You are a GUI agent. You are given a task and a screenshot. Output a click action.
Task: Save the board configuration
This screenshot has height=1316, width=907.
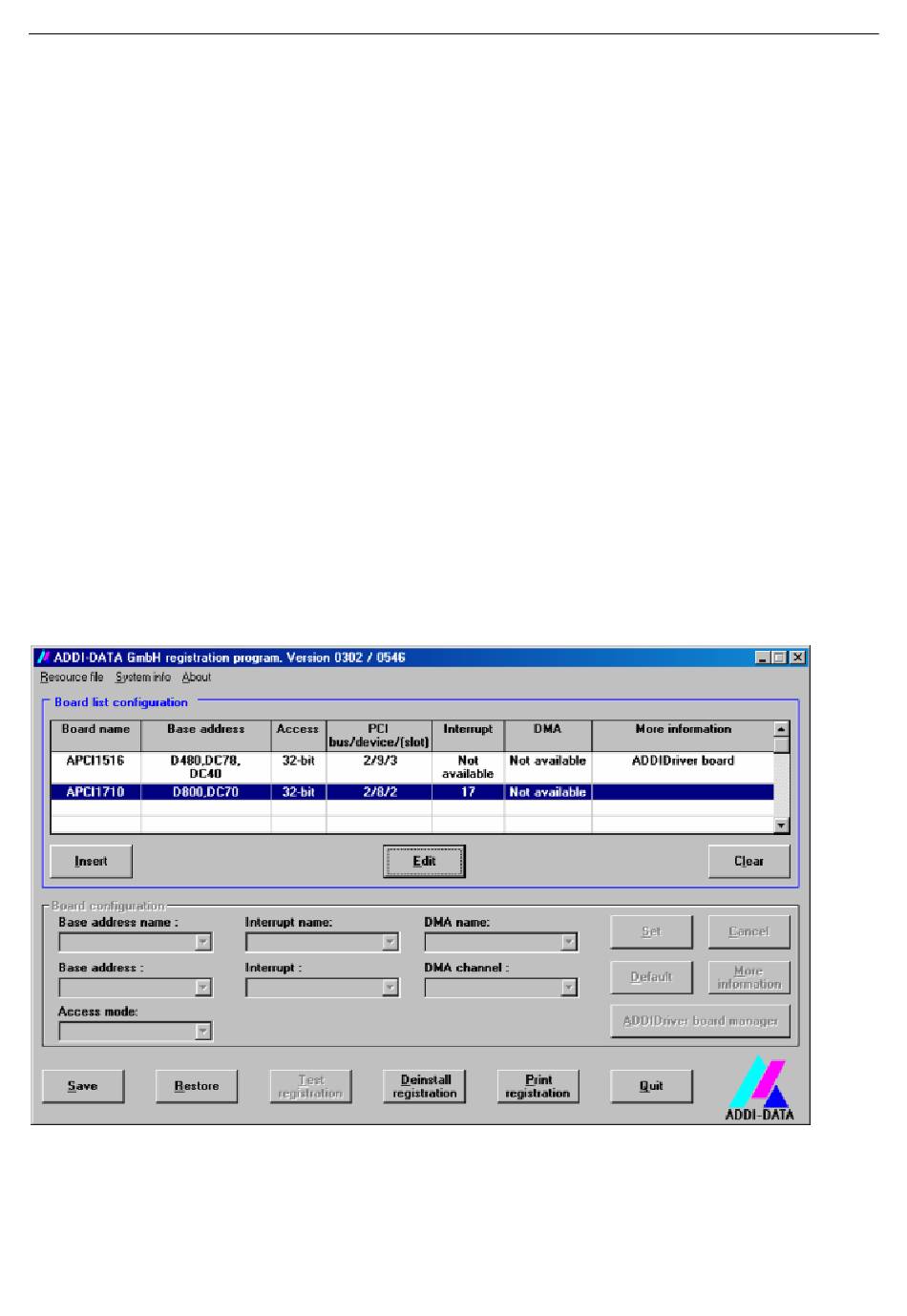(x=83, y=1086)
